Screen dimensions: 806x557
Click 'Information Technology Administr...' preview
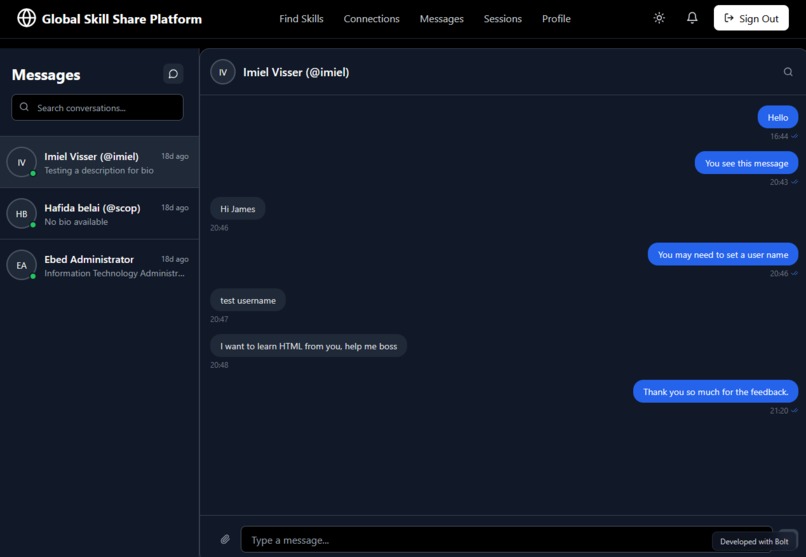[x=114, y=273]
